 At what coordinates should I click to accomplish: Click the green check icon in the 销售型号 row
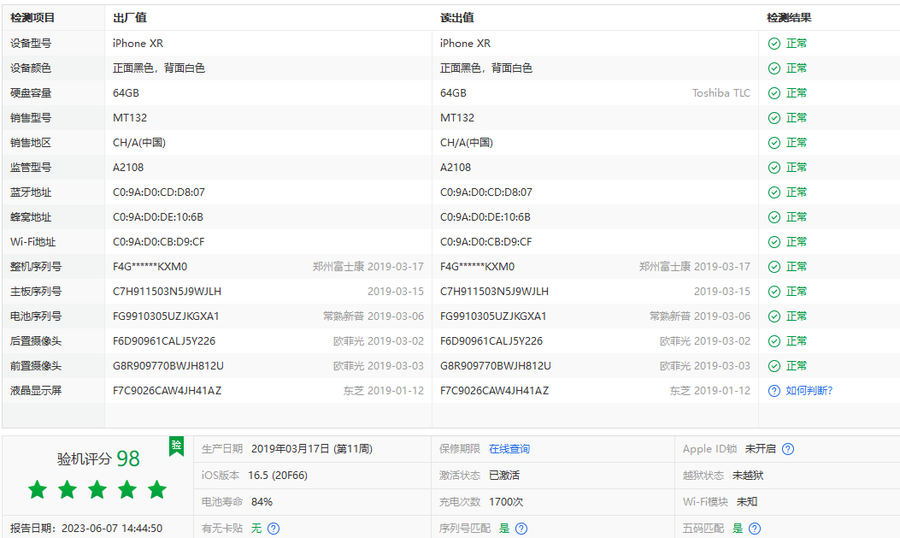pyautogui.click(x=774, y=118)
